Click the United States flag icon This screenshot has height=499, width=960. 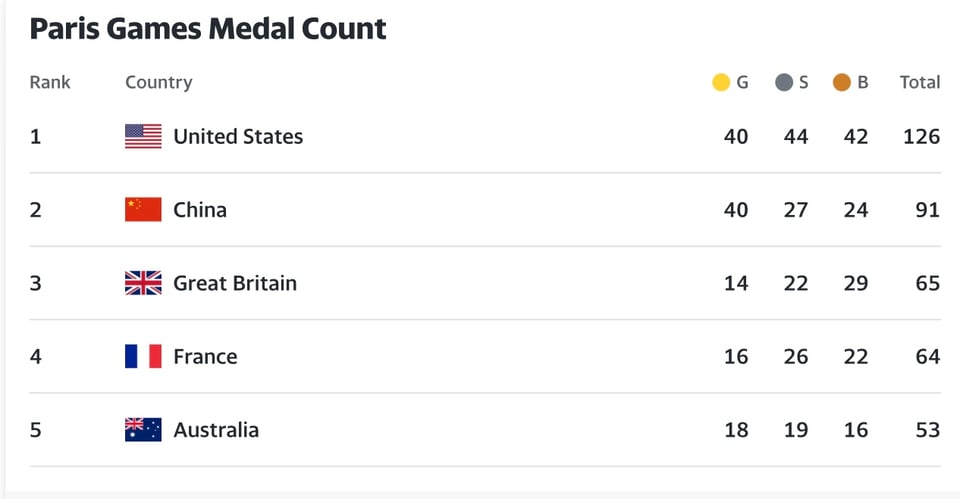[143, 136]
